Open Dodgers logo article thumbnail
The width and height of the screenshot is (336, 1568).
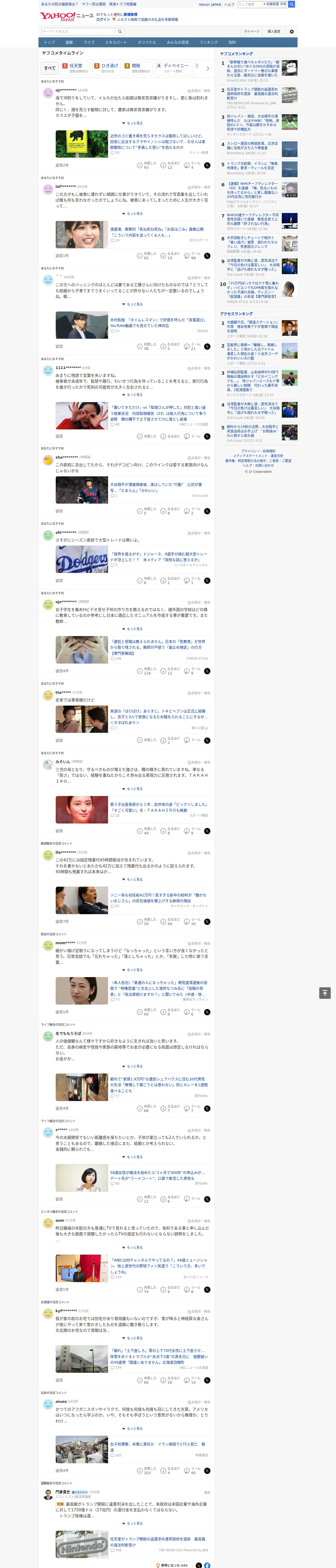click(82, 560)
